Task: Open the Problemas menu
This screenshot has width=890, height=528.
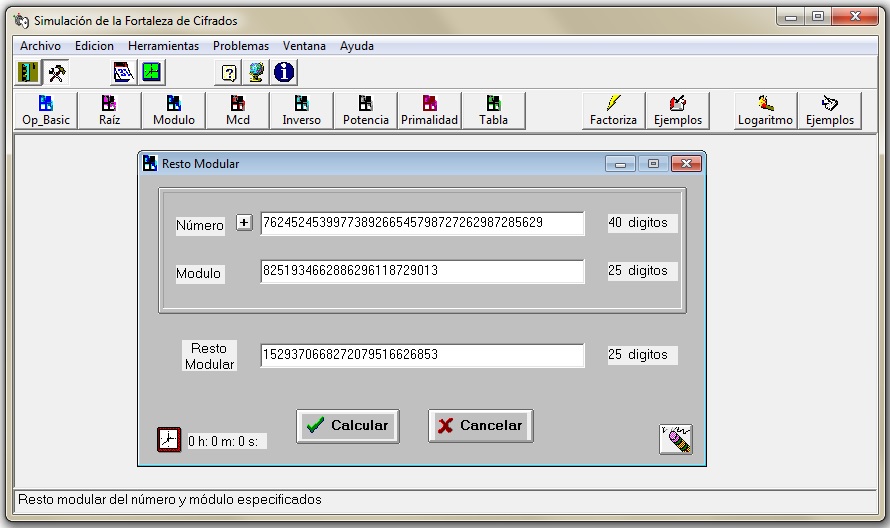Action: click(x=241, y=46)
